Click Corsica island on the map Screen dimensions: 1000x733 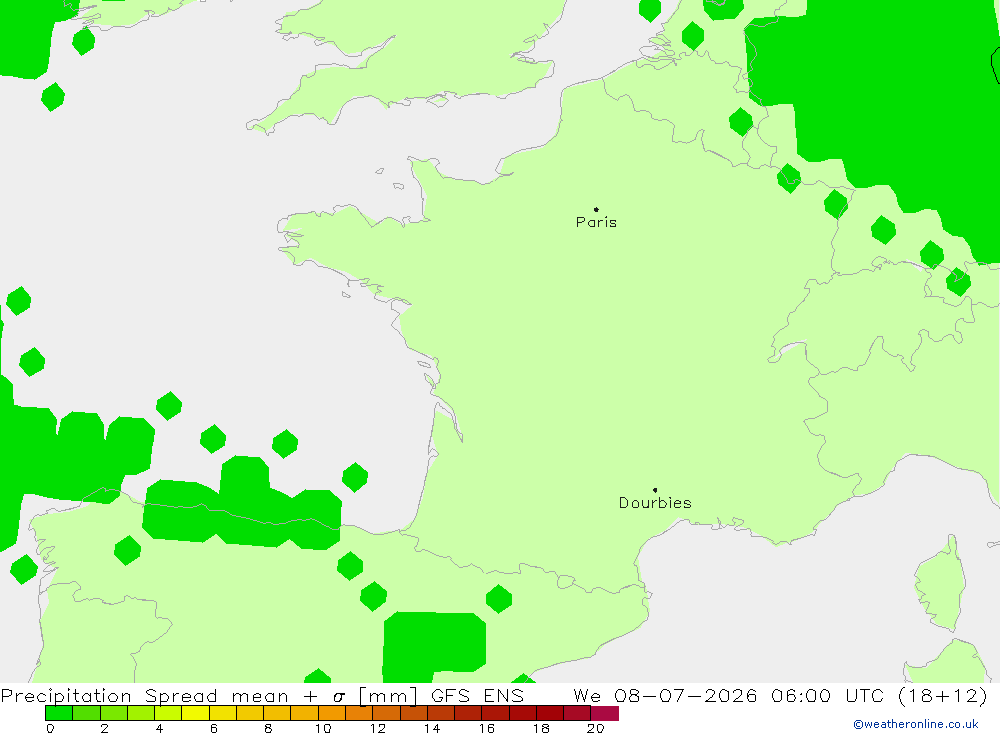click(x=942, y=582)
